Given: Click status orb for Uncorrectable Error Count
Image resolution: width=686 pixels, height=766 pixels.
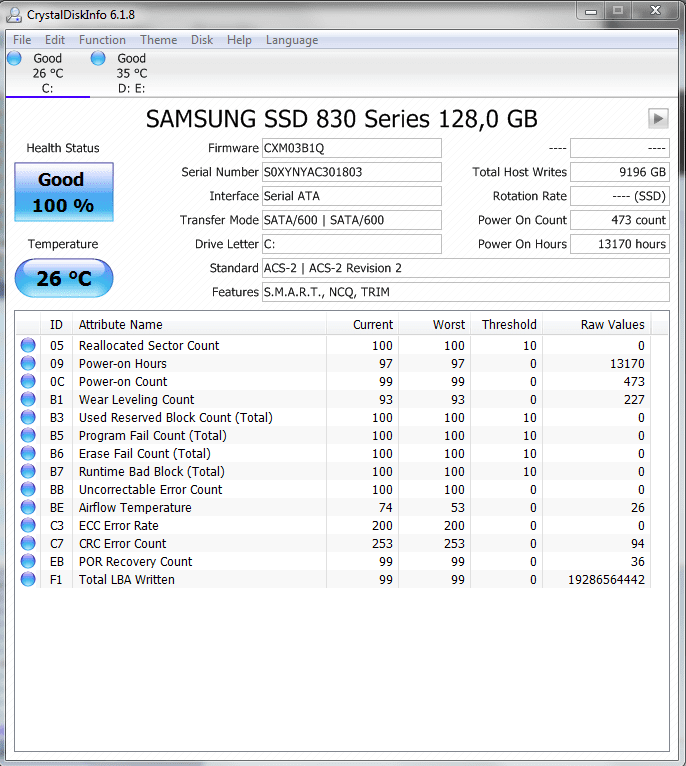Looking at the screenshot, I should 28,489.
